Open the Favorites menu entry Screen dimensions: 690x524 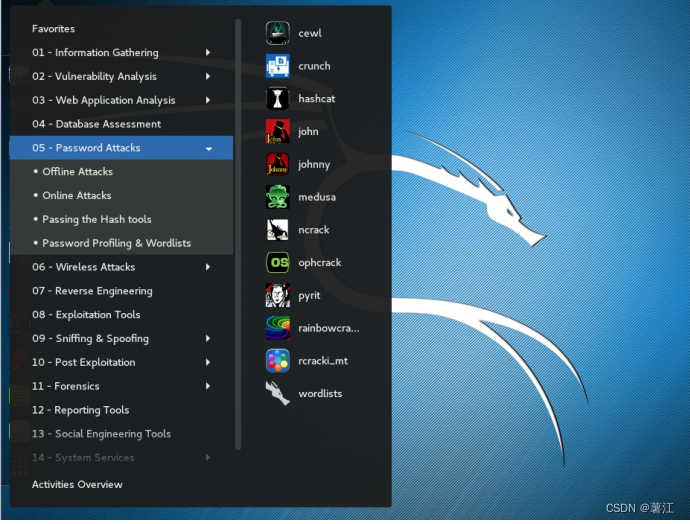[121, 29]
